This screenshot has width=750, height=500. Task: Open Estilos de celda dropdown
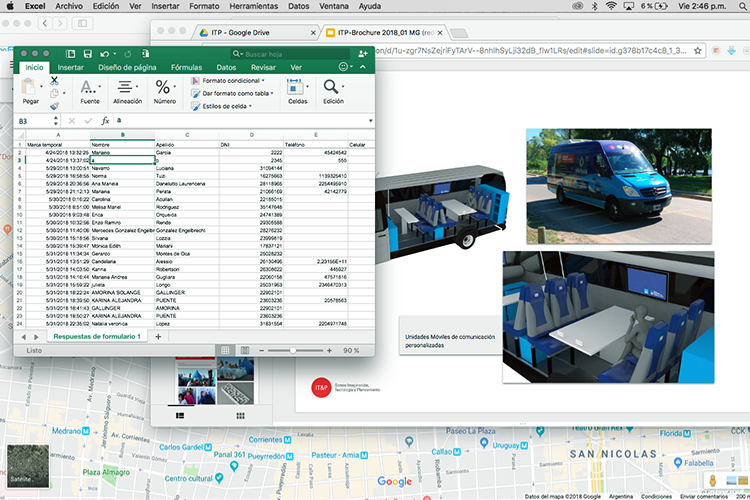221,106
